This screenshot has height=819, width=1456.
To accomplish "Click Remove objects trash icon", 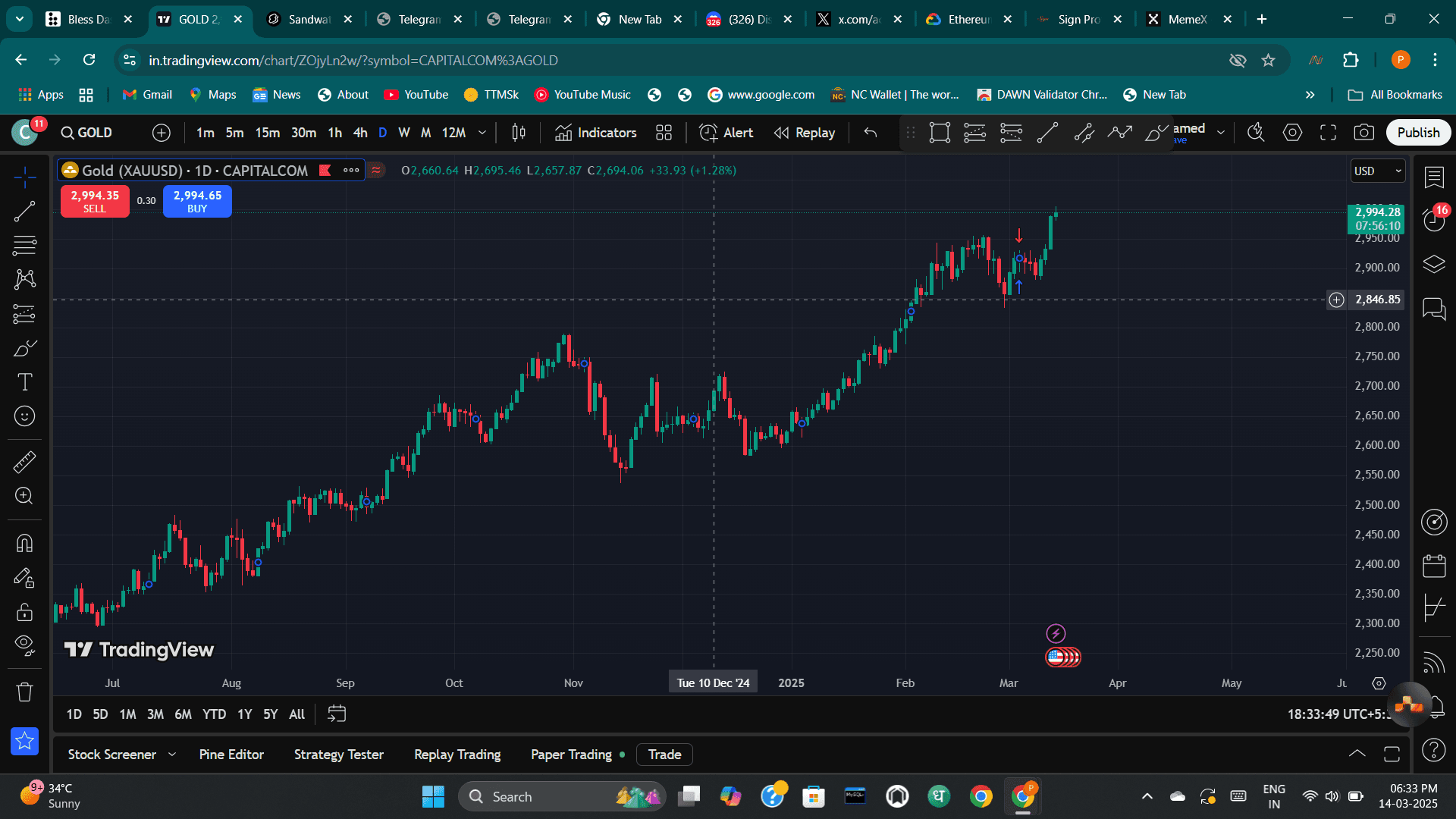I will coord(24,692).
